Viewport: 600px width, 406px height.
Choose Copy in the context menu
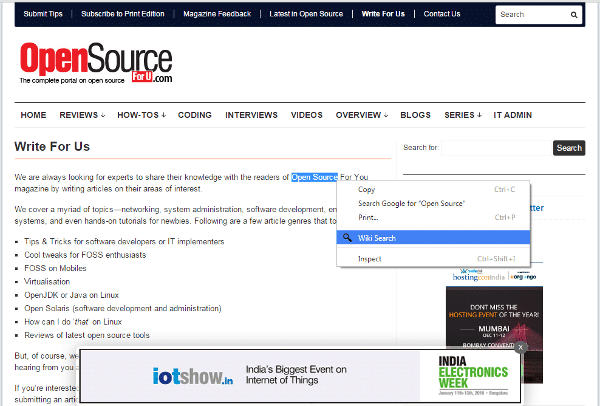[x=367, y=189]
